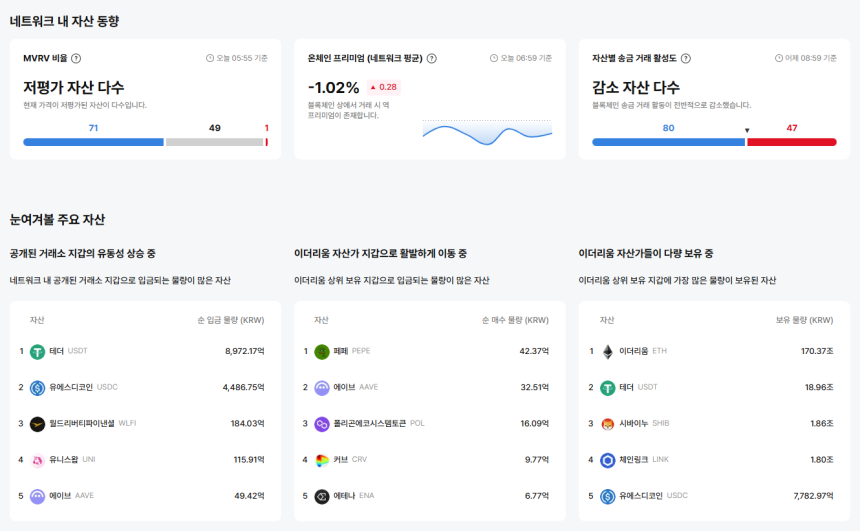Open the 월드리버티파이낸셜 WLFI row
The image size is (860, 531).
tap(145, 423)
